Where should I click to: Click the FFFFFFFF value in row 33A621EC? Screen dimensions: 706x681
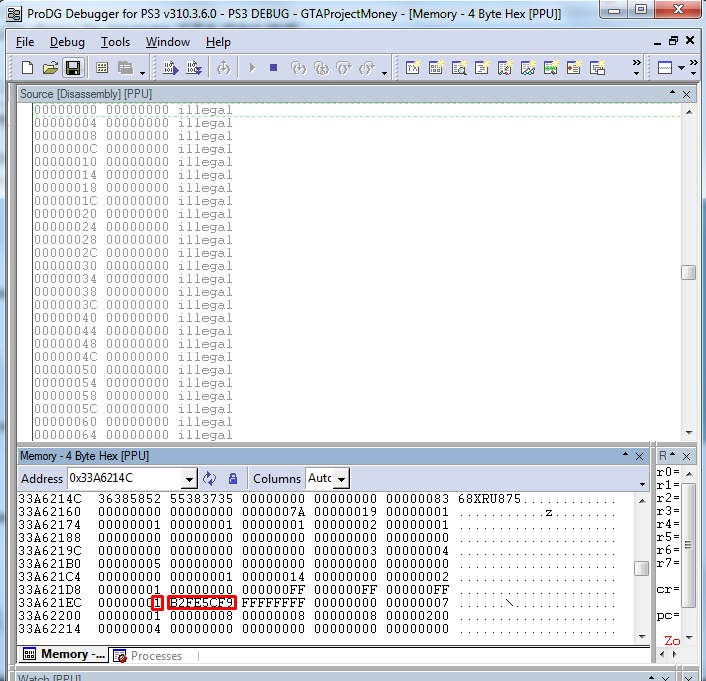click(x=274, y=603)
